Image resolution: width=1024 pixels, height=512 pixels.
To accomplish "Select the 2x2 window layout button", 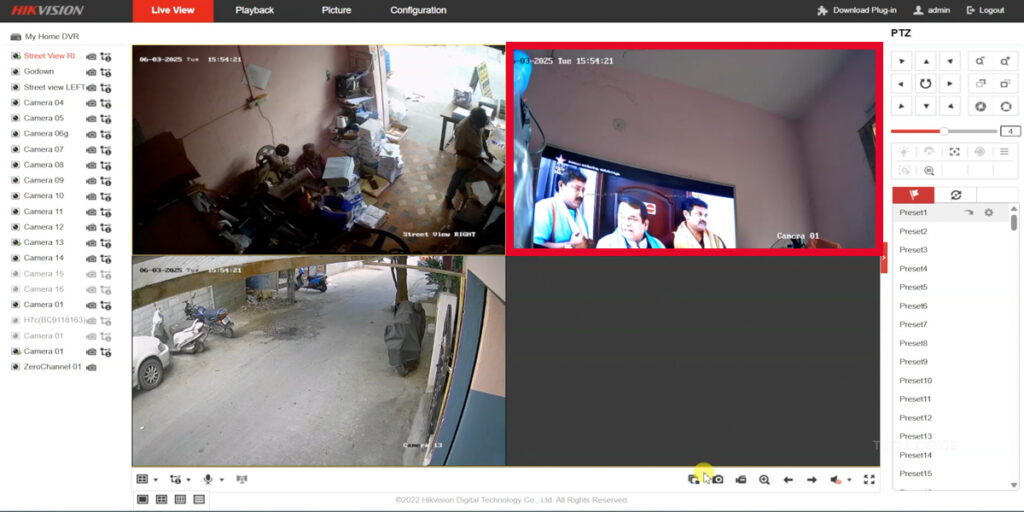I will [x=161, y=499].
